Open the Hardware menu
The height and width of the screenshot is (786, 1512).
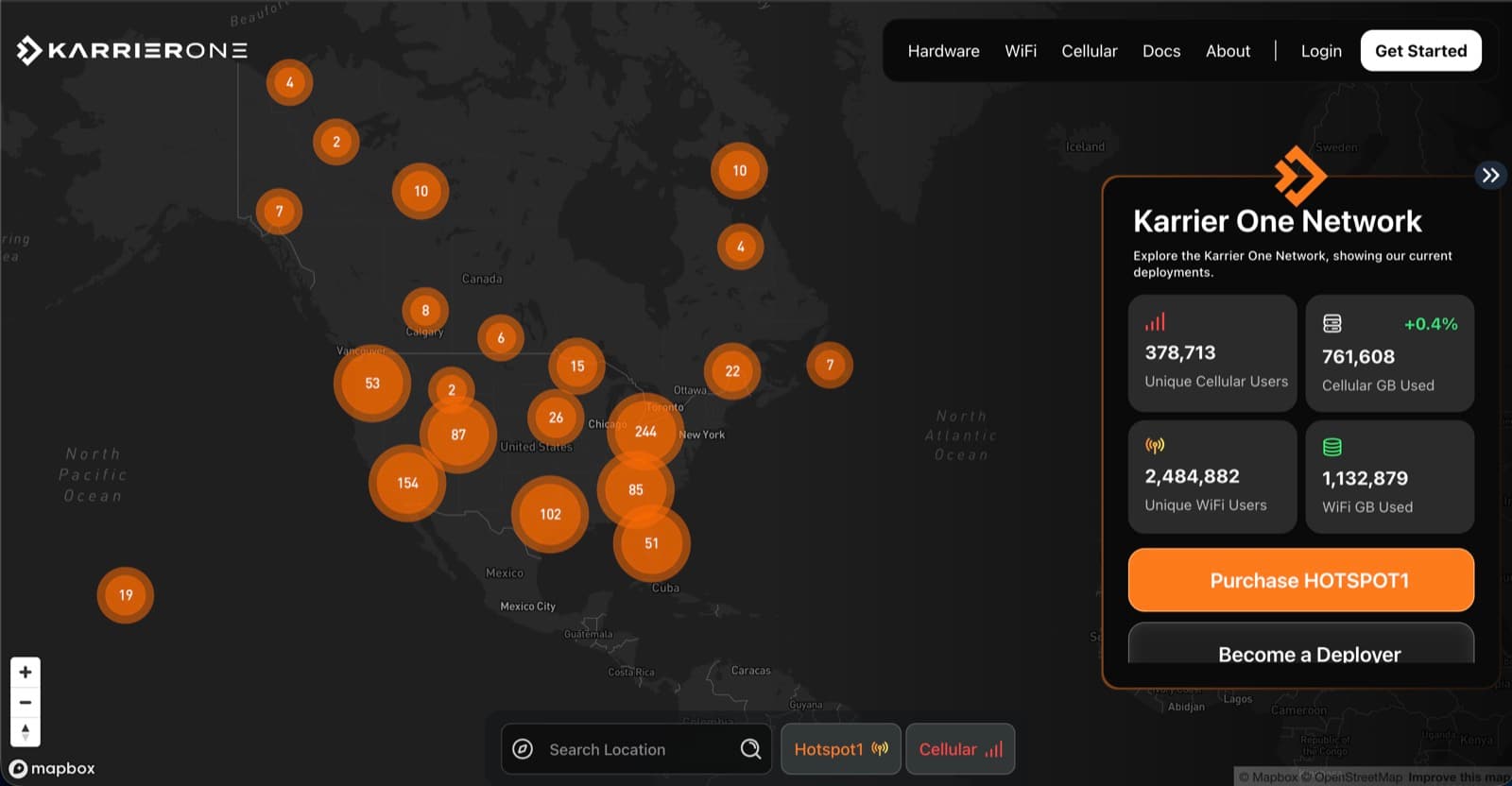943,51
